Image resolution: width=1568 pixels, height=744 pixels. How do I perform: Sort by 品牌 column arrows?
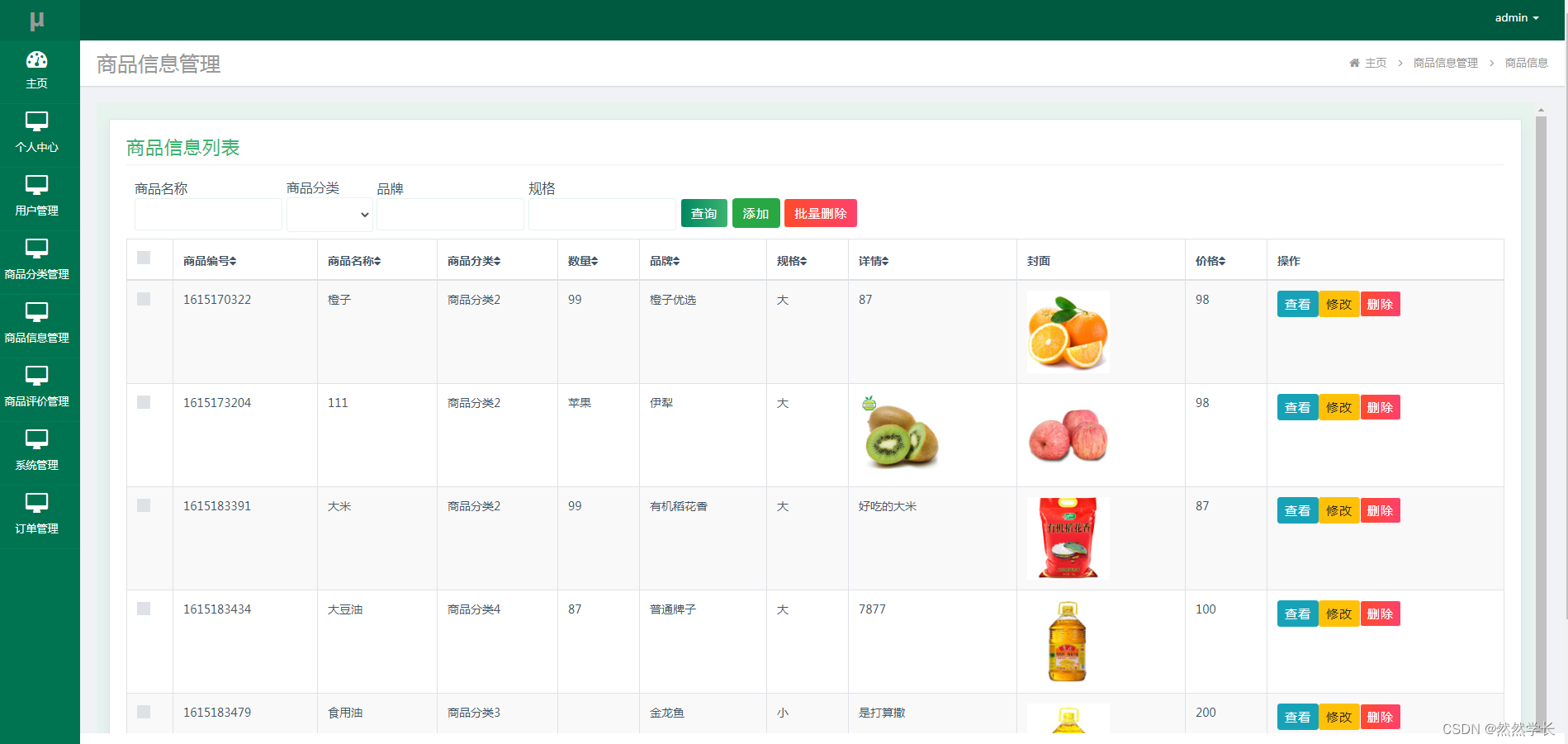pos(676,261)
